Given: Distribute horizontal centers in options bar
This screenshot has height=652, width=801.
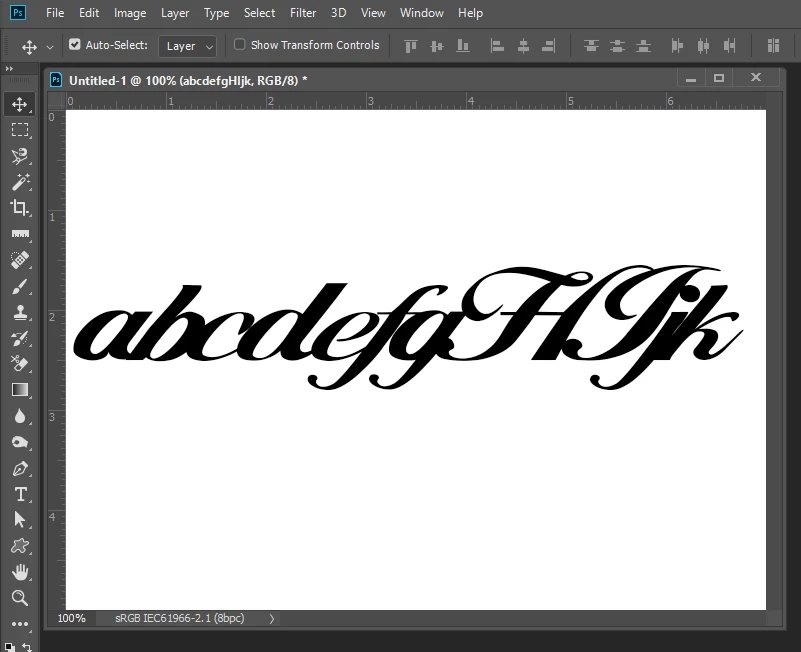Looking at the screenshot, I should point(703,46).
